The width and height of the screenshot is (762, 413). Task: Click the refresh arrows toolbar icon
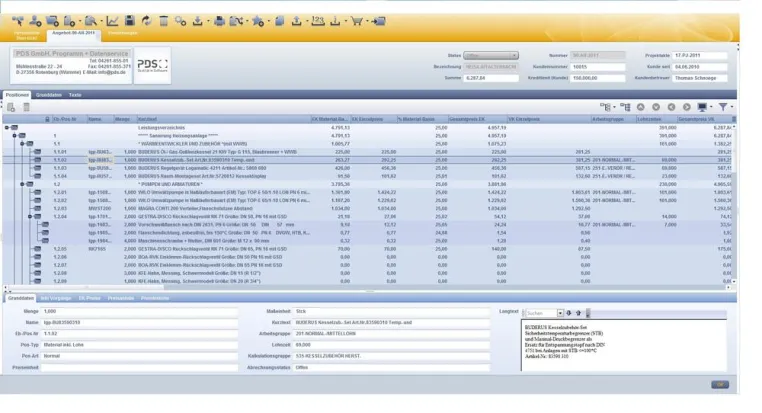pos(146,20)
